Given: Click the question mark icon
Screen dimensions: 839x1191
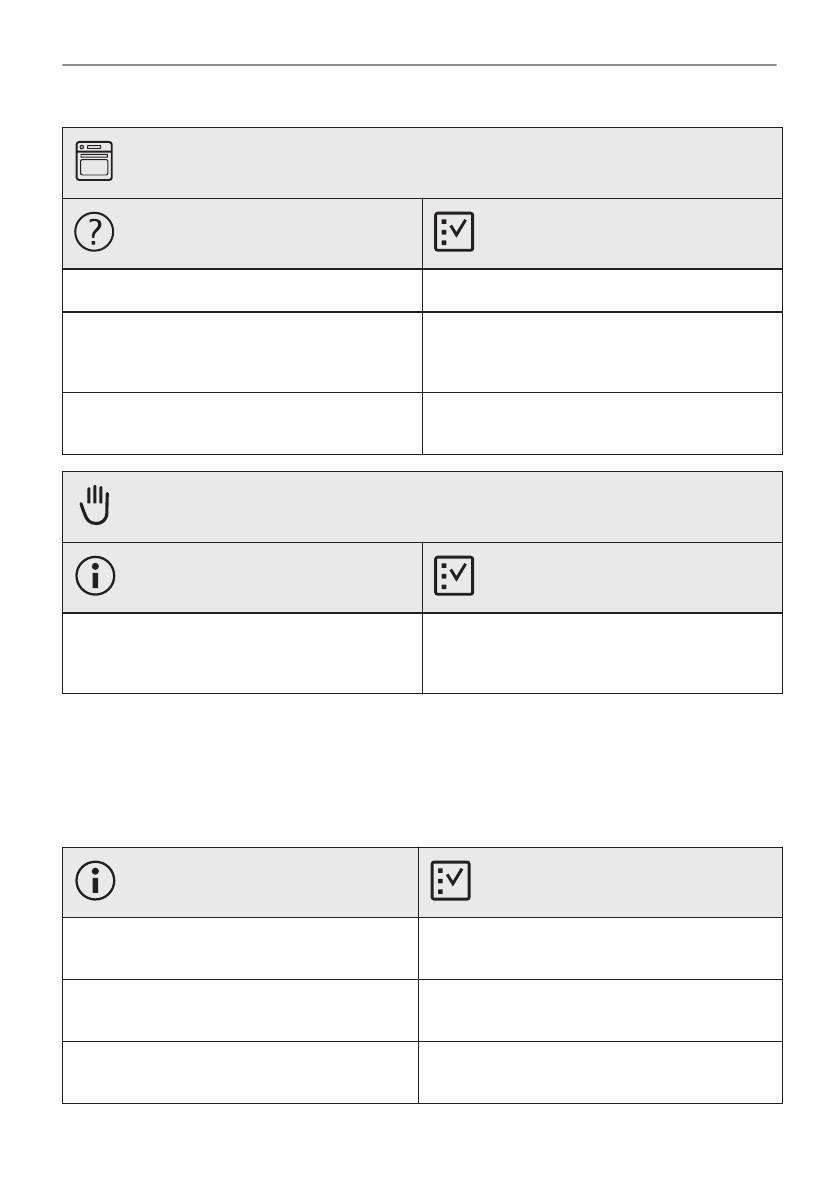Looking at the screenshot, I should 94,233.
